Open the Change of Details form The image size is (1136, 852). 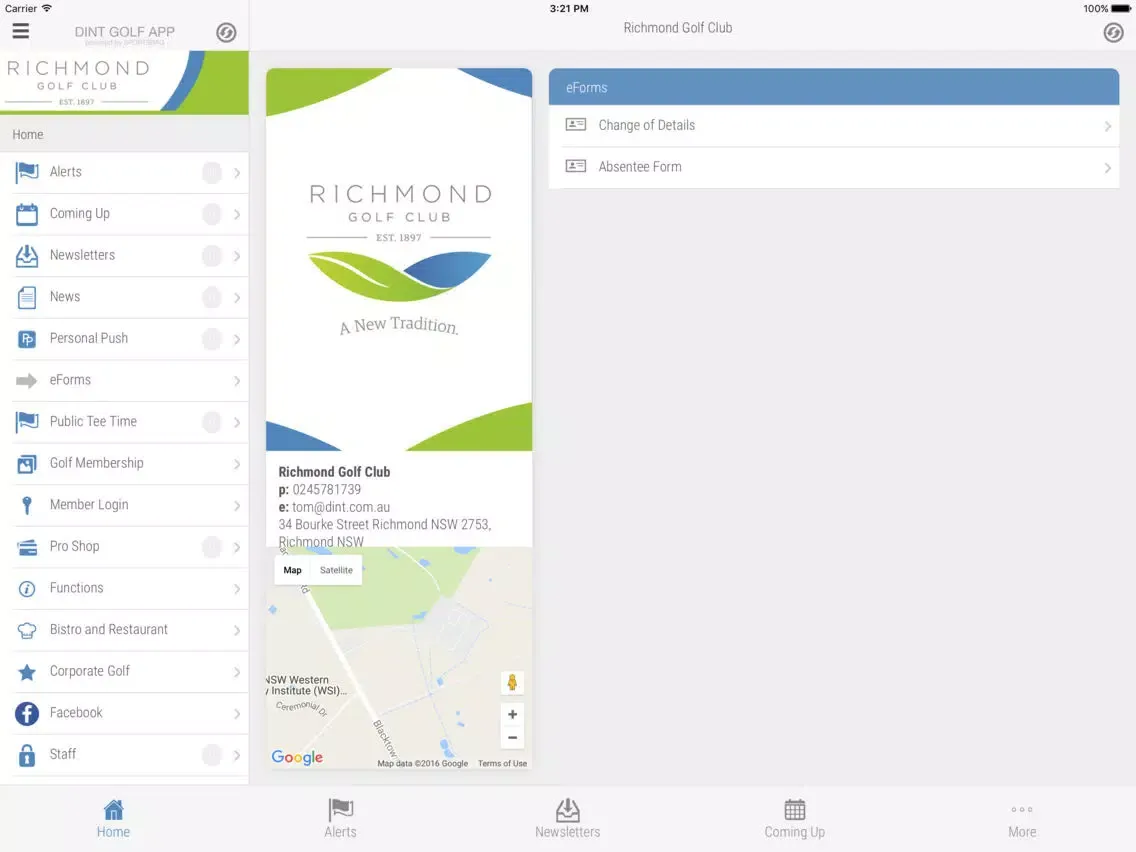coord(834,126)
